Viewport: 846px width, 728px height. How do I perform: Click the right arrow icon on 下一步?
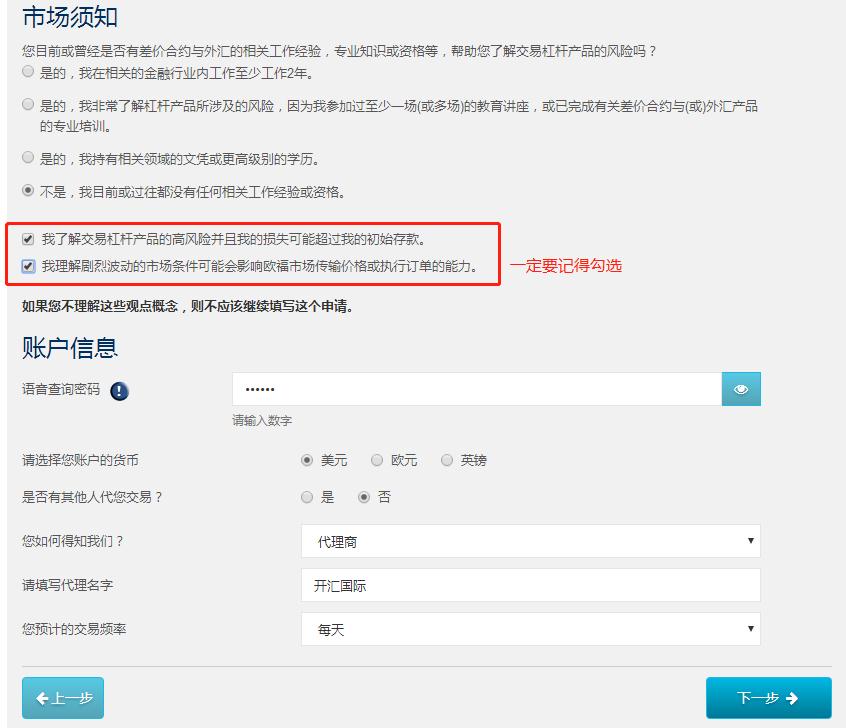pyautogui.click(x=791, y=699)
